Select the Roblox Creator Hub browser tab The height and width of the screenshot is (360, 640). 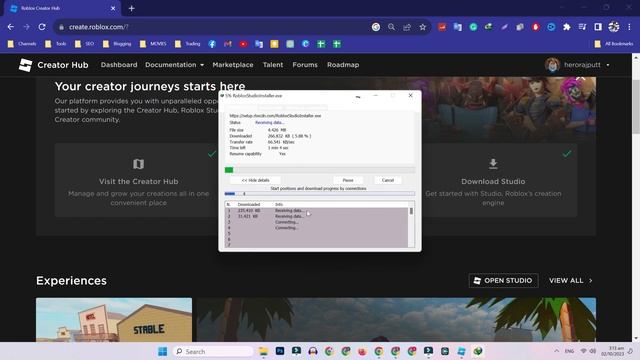tap(61, 8)
